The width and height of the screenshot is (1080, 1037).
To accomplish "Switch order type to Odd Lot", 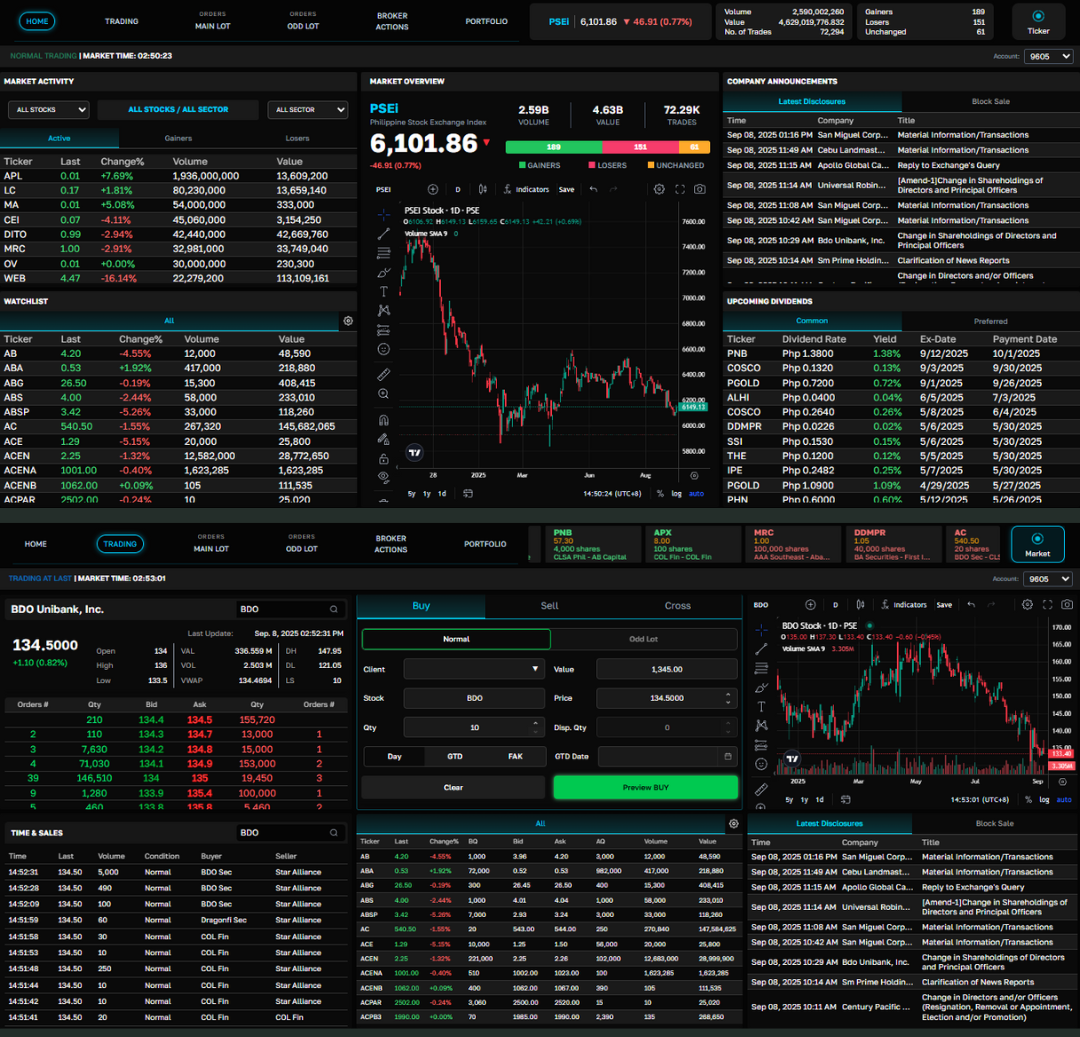I will pos(643,639).
